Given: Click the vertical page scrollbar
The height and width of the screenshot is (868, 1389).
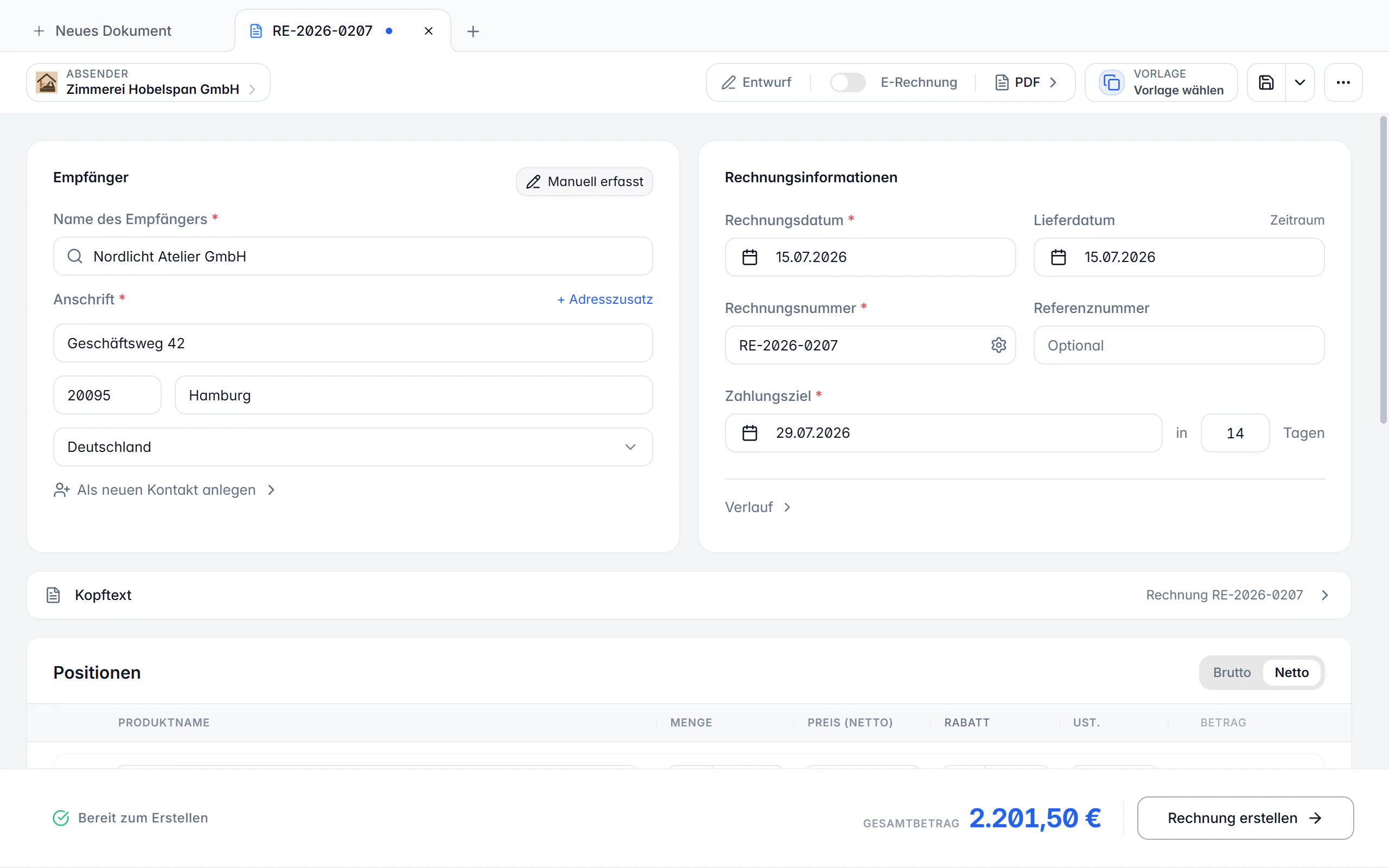Looking at the screenshot, I should (x=1382, y=270).
